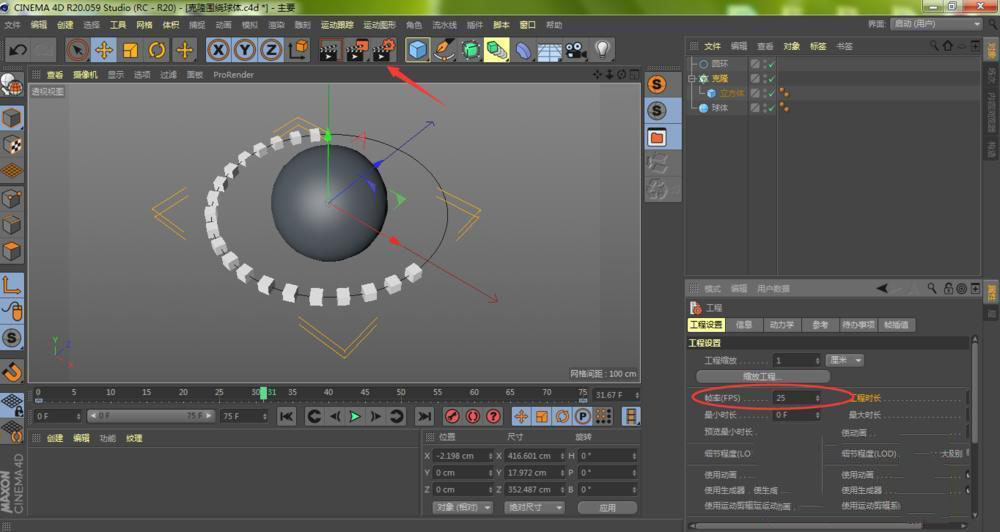Screen dimensions: 1000x532
Task: Open the 运动图形 menu
Action: click(379, 25)
